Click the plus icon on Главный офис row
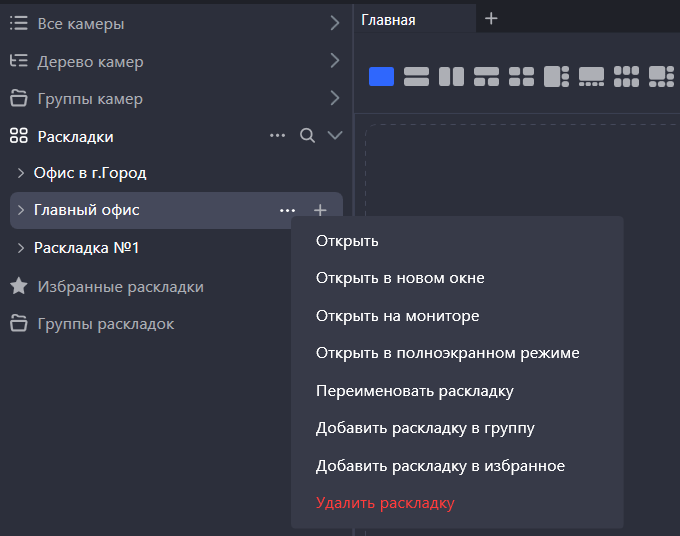Image resolution: width=680 pixels, height=536 pixels. [x=320, y=210]
